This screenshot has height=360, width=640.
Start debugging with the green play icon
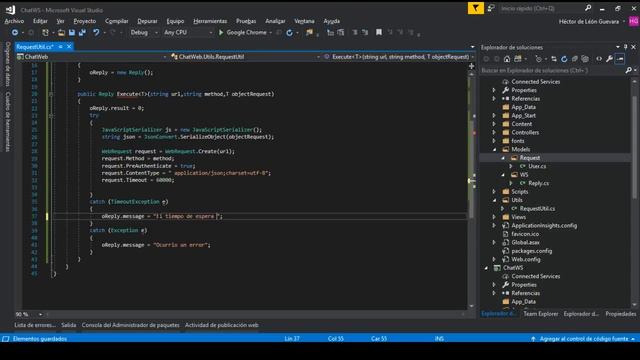[x=221, y=32]
